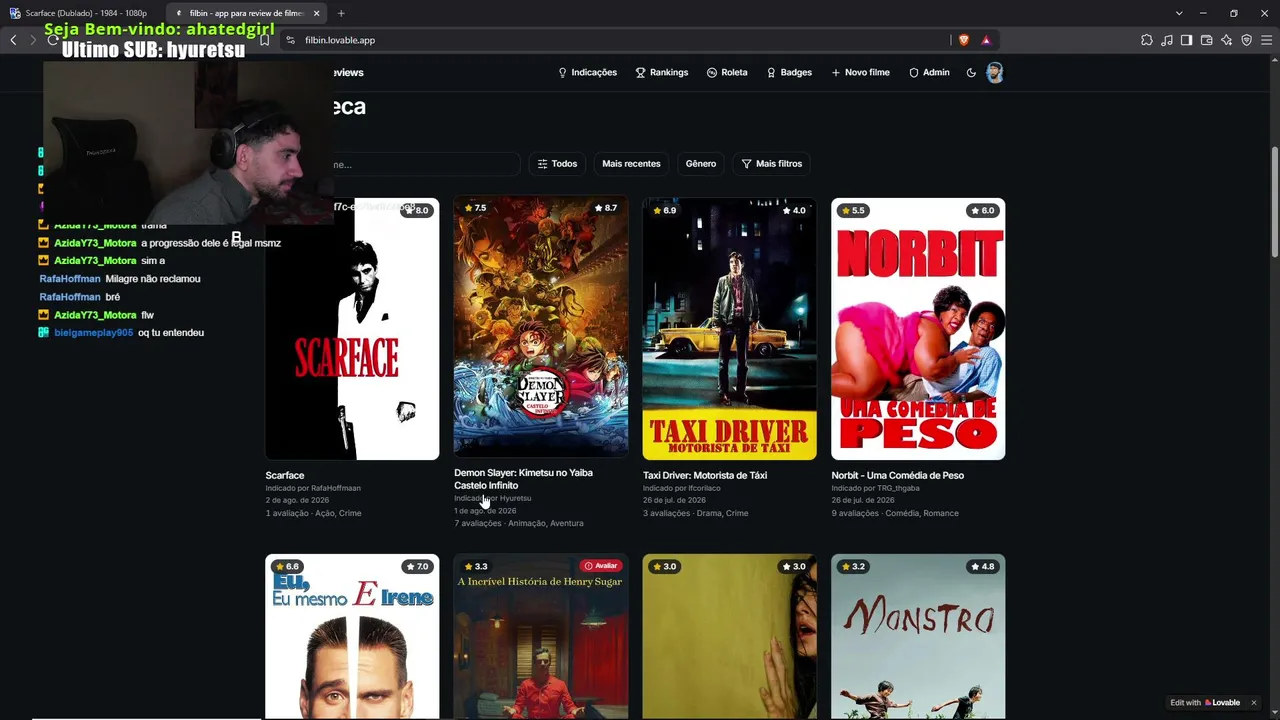The image size is (1280, 720).
Task: Add a new browser tab
Action: coord(341,13)
